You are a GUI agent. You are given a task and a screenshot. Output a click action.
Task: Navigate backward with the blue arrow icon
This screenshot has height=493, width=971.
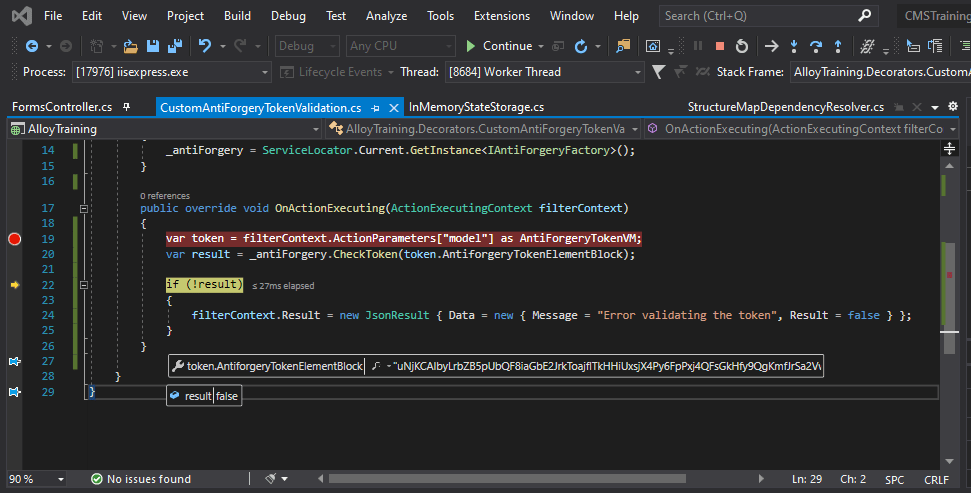32,46
